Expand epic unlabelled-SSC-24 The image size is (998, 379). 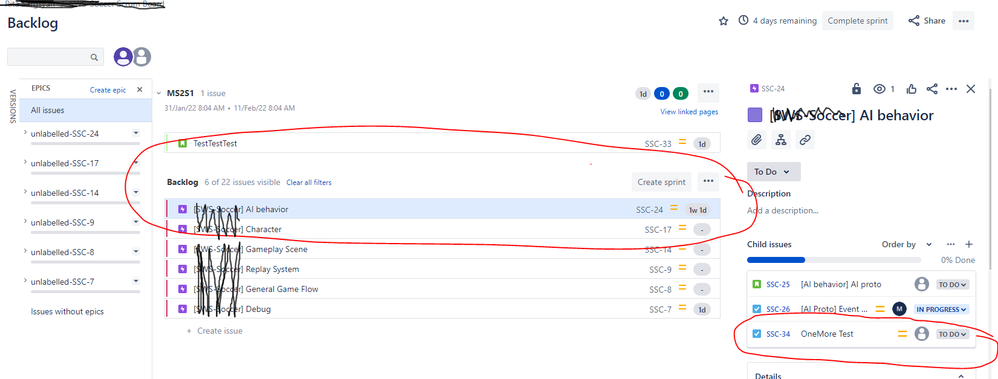coord(25,133)
